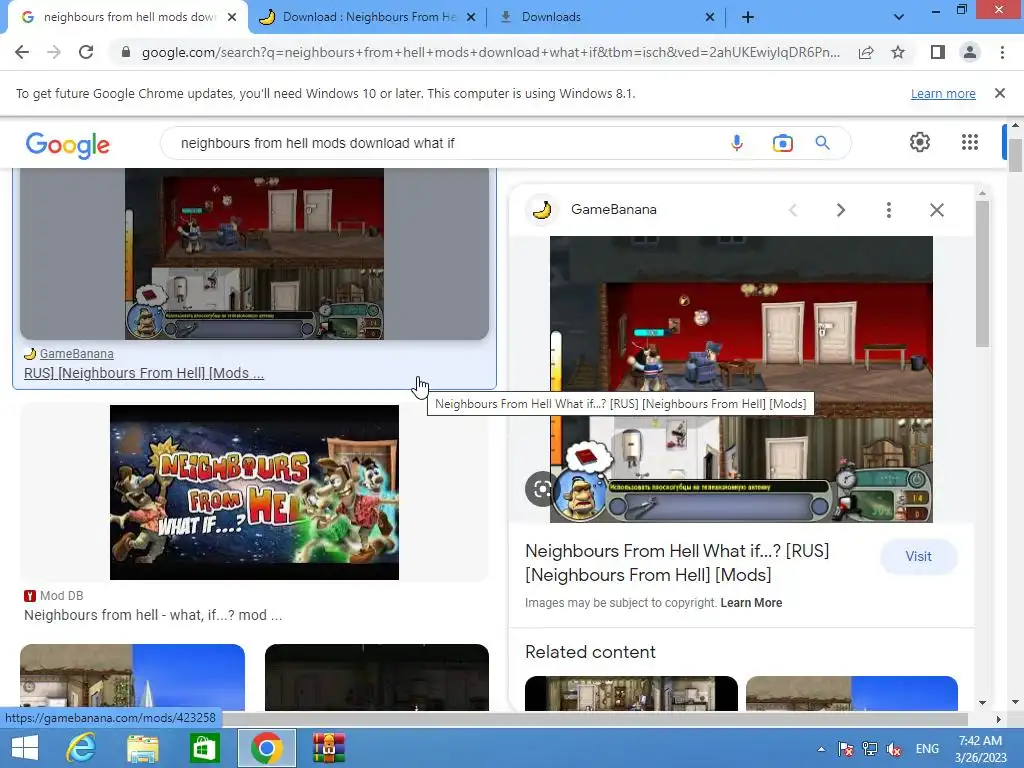Image resolution: width=1024 pixels, height=768 pixels.
Task: Click the preview panel scrollbar thumb
Action: point(982,274)
